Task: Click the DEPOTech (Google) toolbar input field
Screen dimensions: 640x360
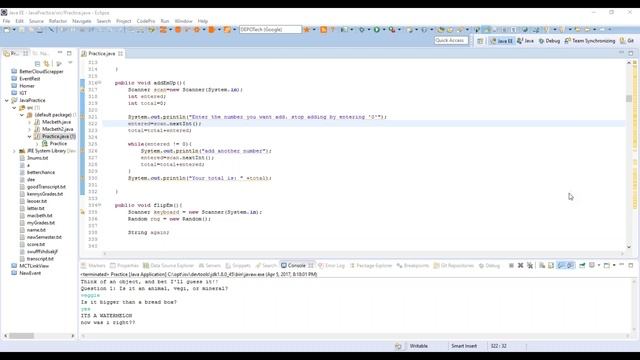Action: pos(270,29)
